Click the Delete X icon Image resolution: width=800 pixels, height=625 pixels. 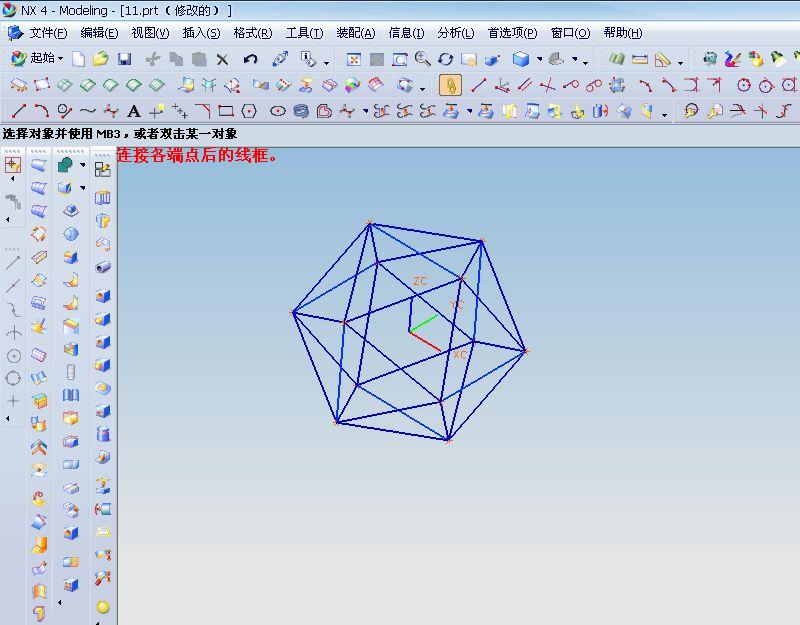coord(222,59)
